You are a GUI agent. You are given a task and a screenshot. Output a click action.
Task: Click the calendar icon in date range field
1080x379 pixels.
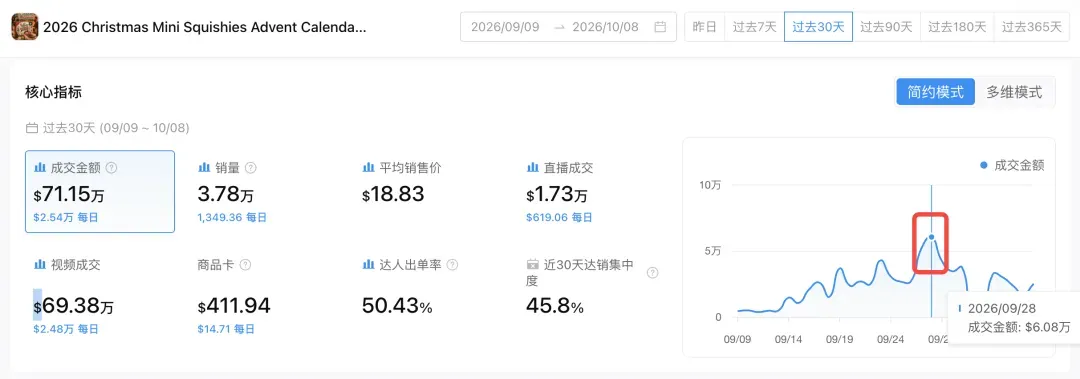(660, 28)
